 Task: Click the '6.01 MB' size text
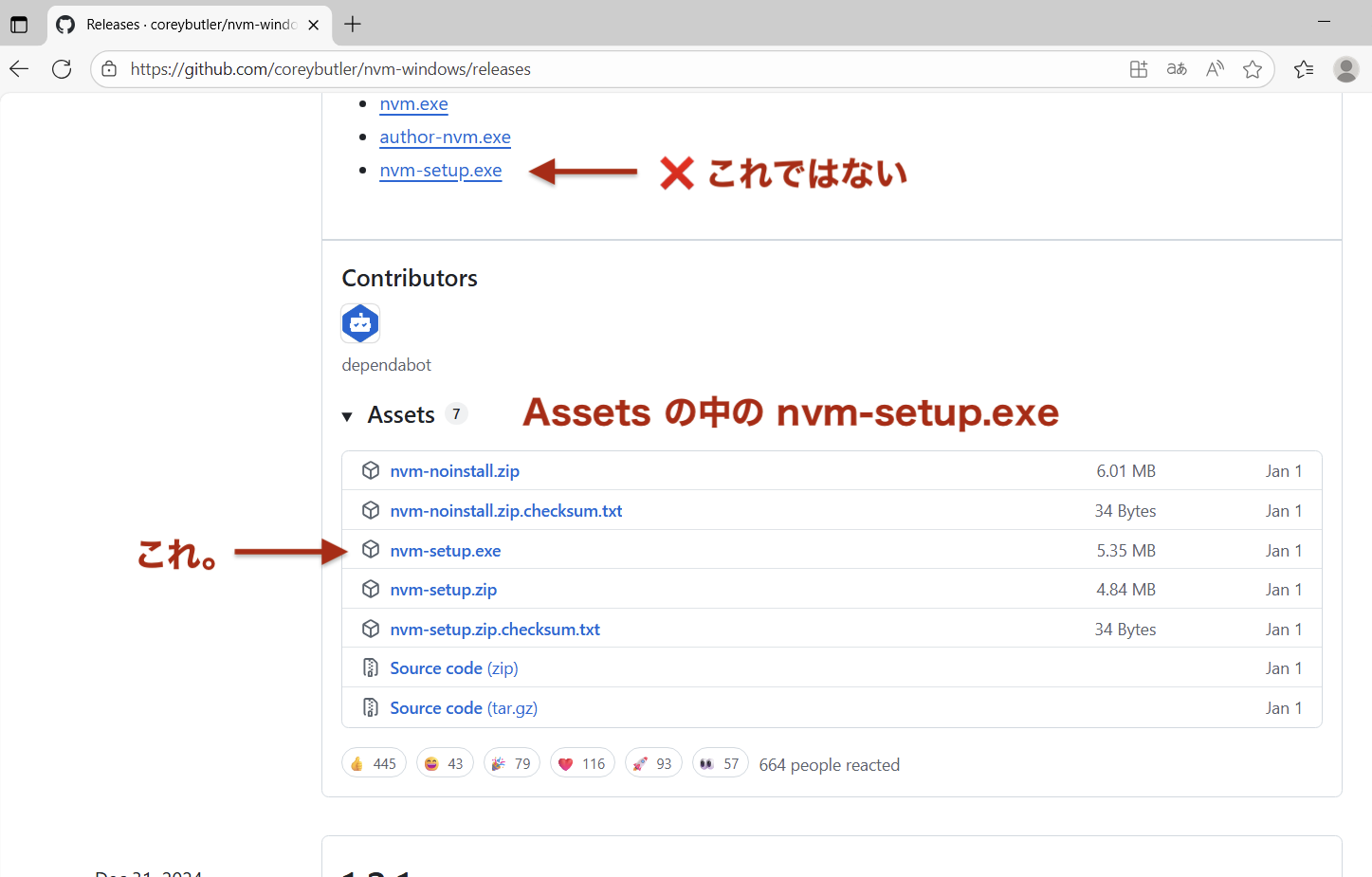click(x=1125, y=471)
